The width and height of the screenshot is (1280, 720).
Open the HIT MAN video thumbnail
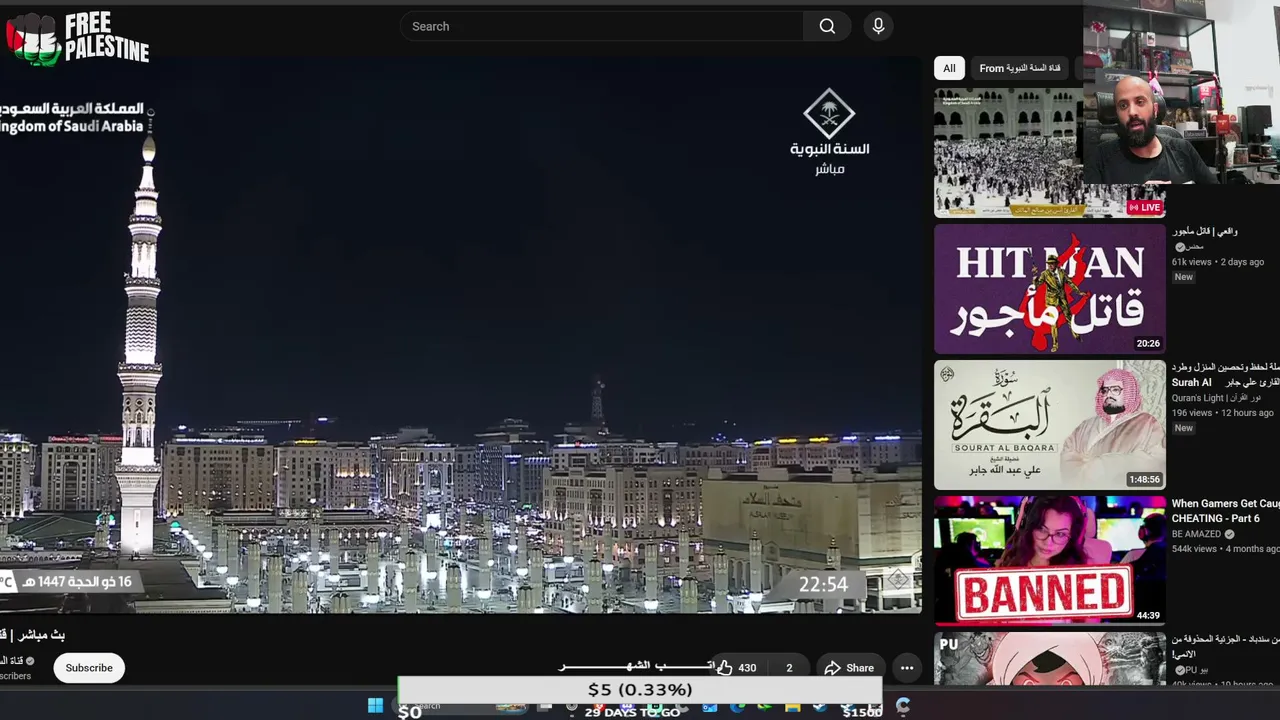tap(1050, 289)
